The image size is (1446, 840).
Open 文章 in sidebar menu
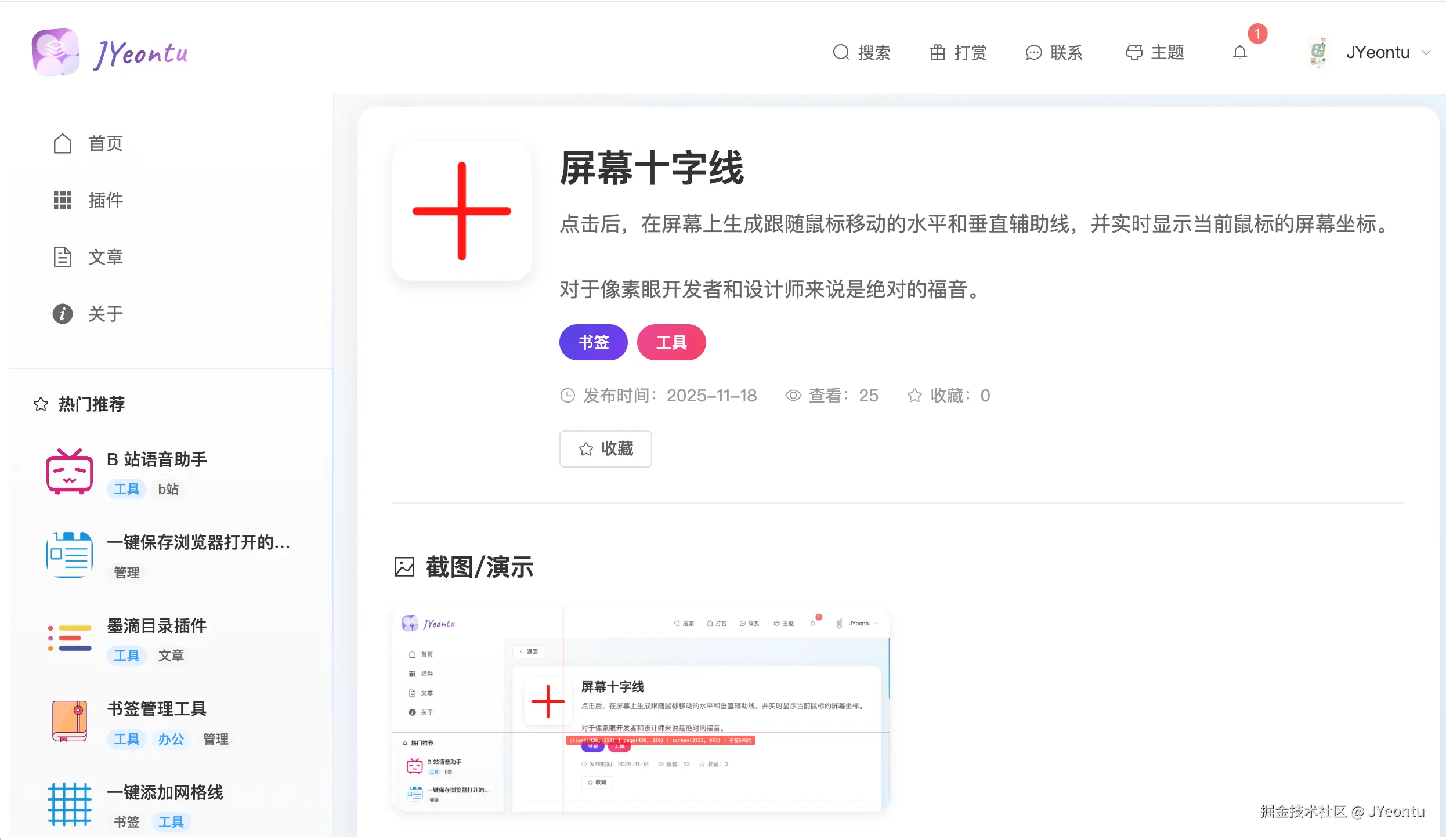[x=88, y=257]
